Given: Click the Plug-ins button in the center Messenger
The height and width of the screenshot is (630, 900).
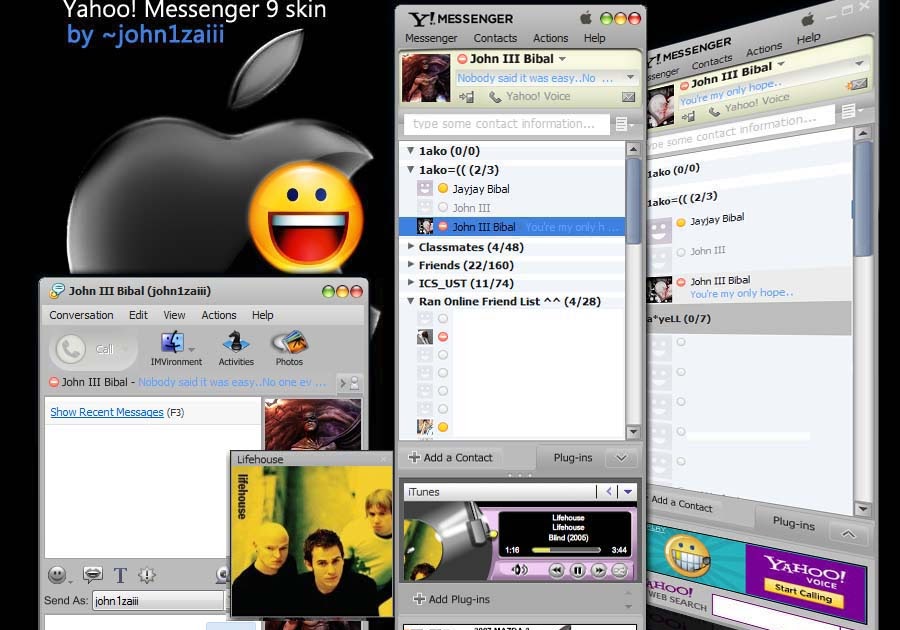Looking at the screenshot, I should (x=572, y=458).
